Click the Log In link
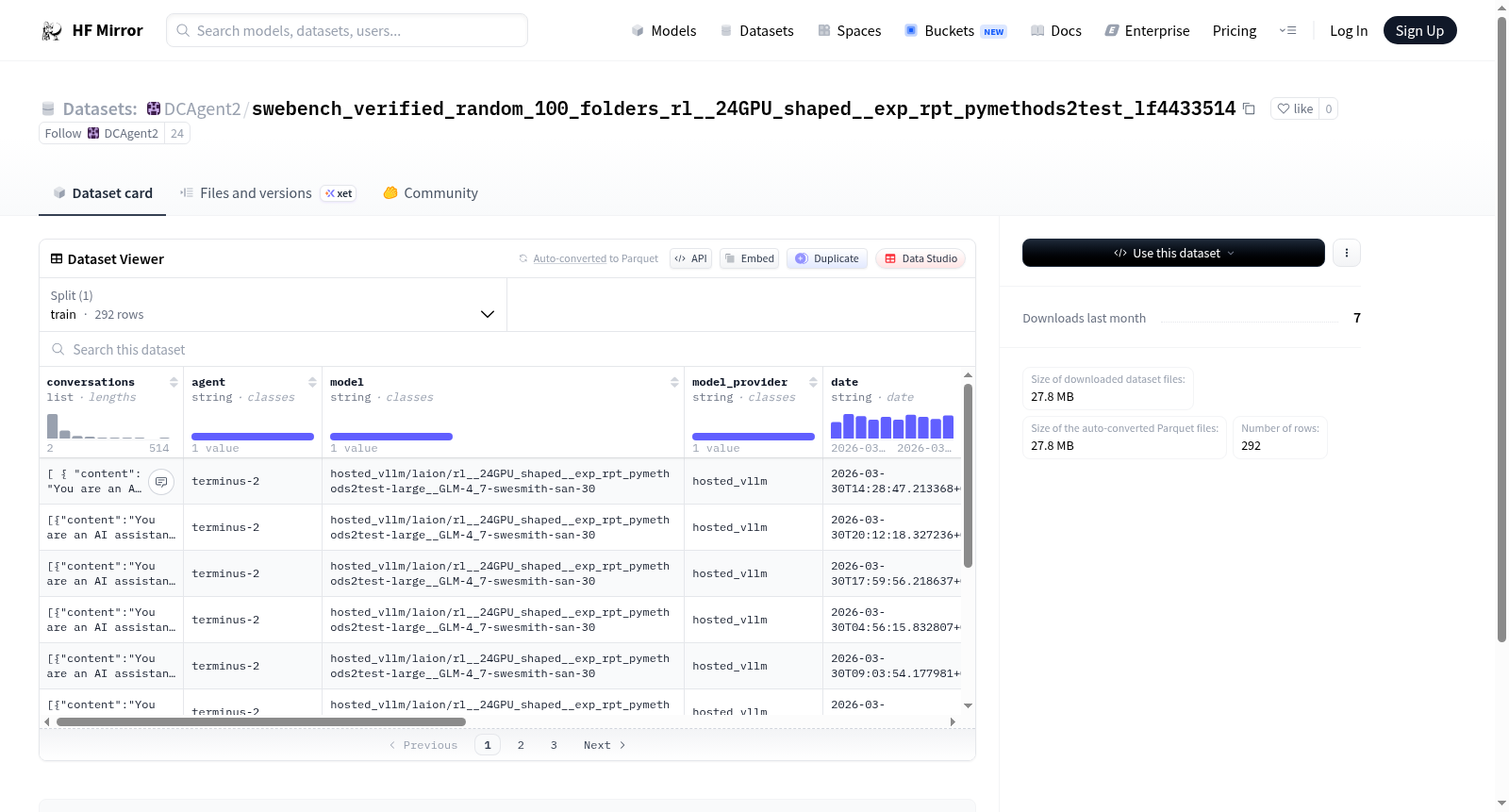The image size is (1509, 812). tap(1349, 31)
